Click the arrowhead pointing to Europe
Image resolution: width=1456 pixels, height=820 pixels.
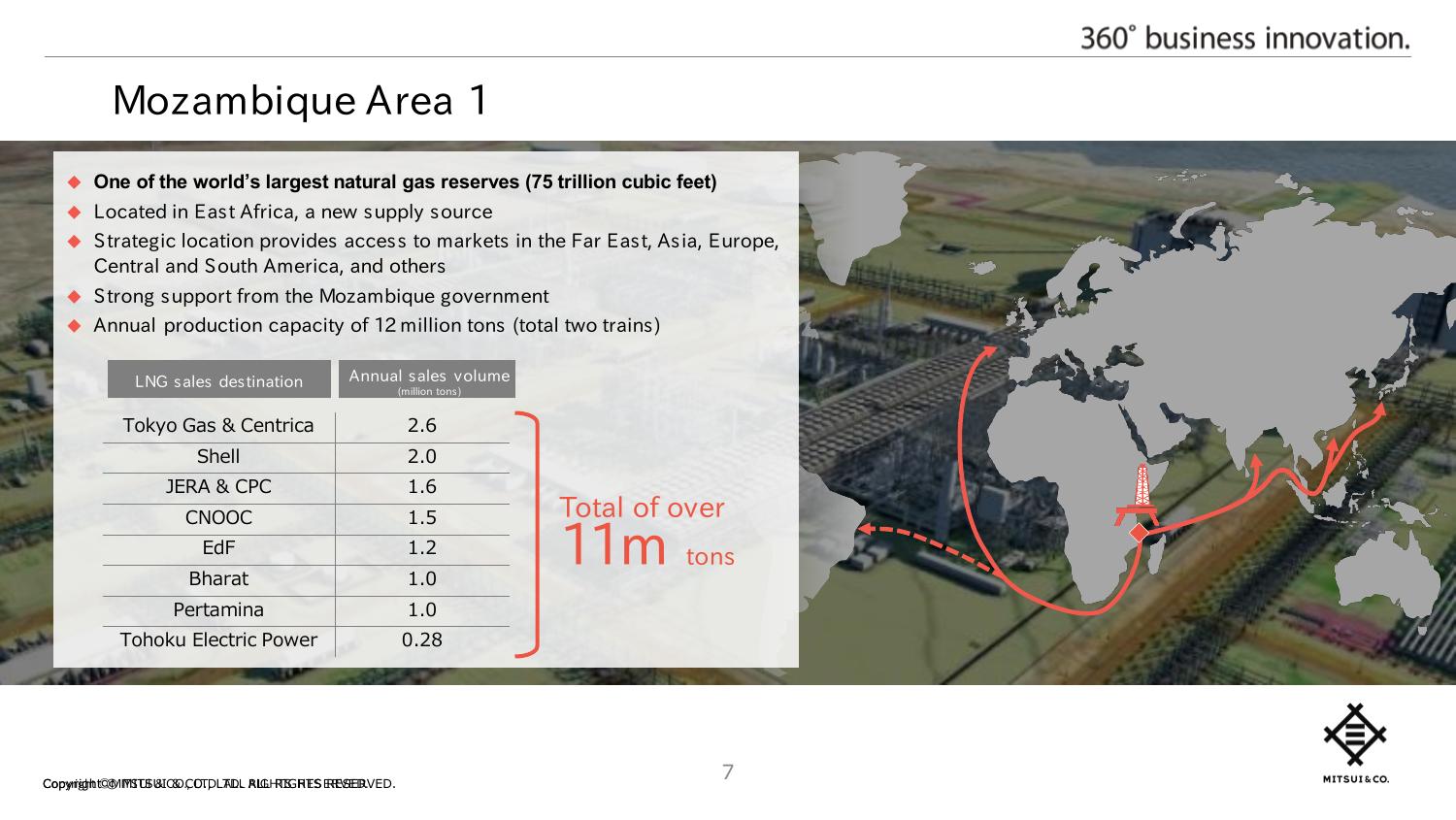989,351
